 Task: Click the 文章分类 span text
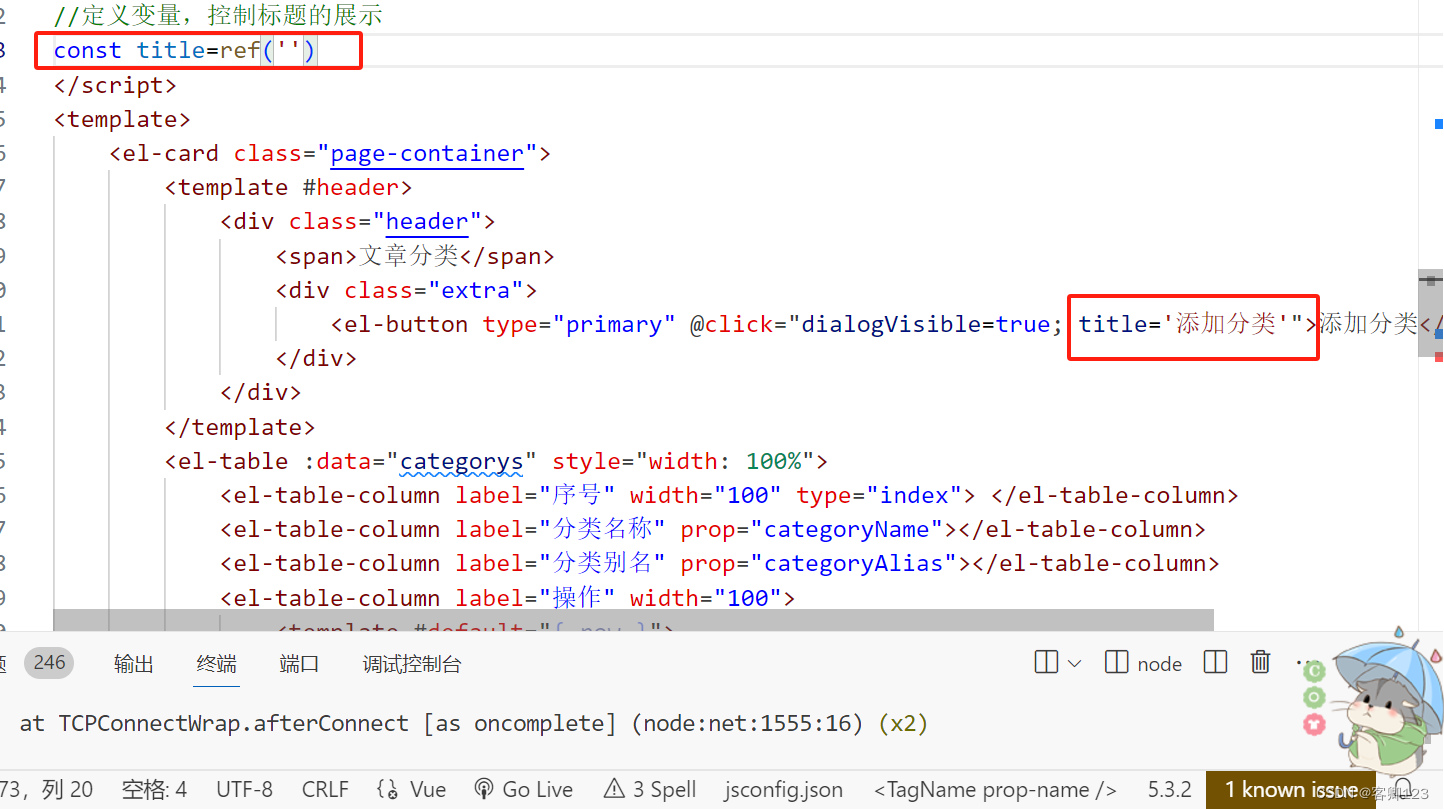coord(408,256)
